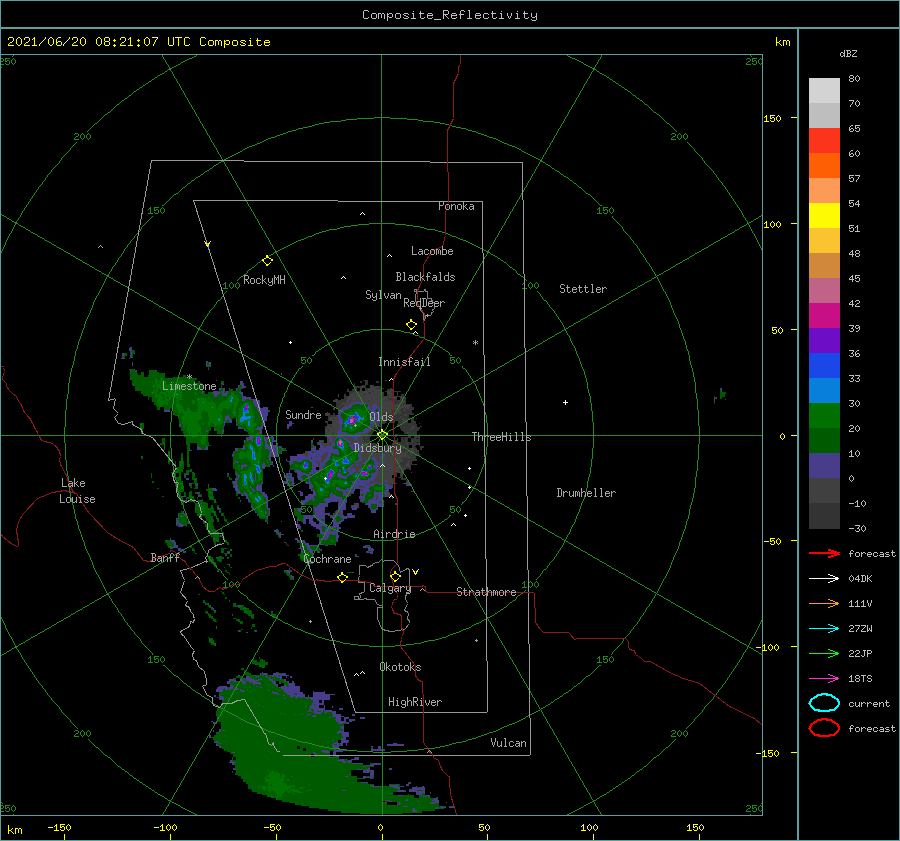The width and height of the screenshot is (900, 841).
Task: Click the yellow diamond marker below RedDeer
Action: [x=411, y=325]
